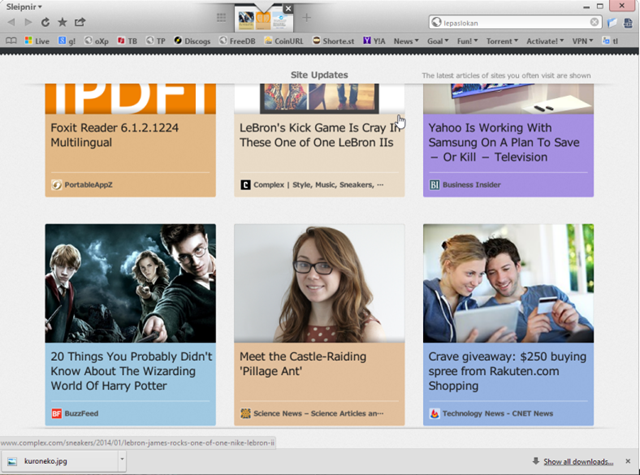This screenshot has height=475, width=640.
Task: Open the TP bookmark
Action: (x=156, y=41)
